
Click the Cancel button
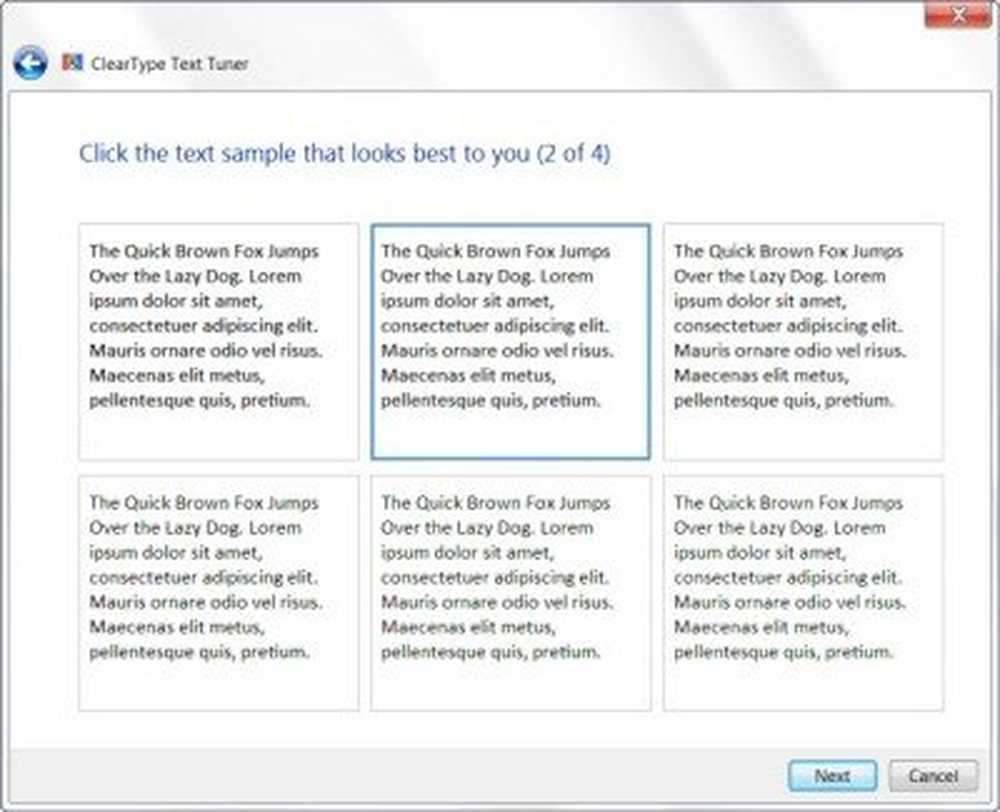[x=933, y=776]
